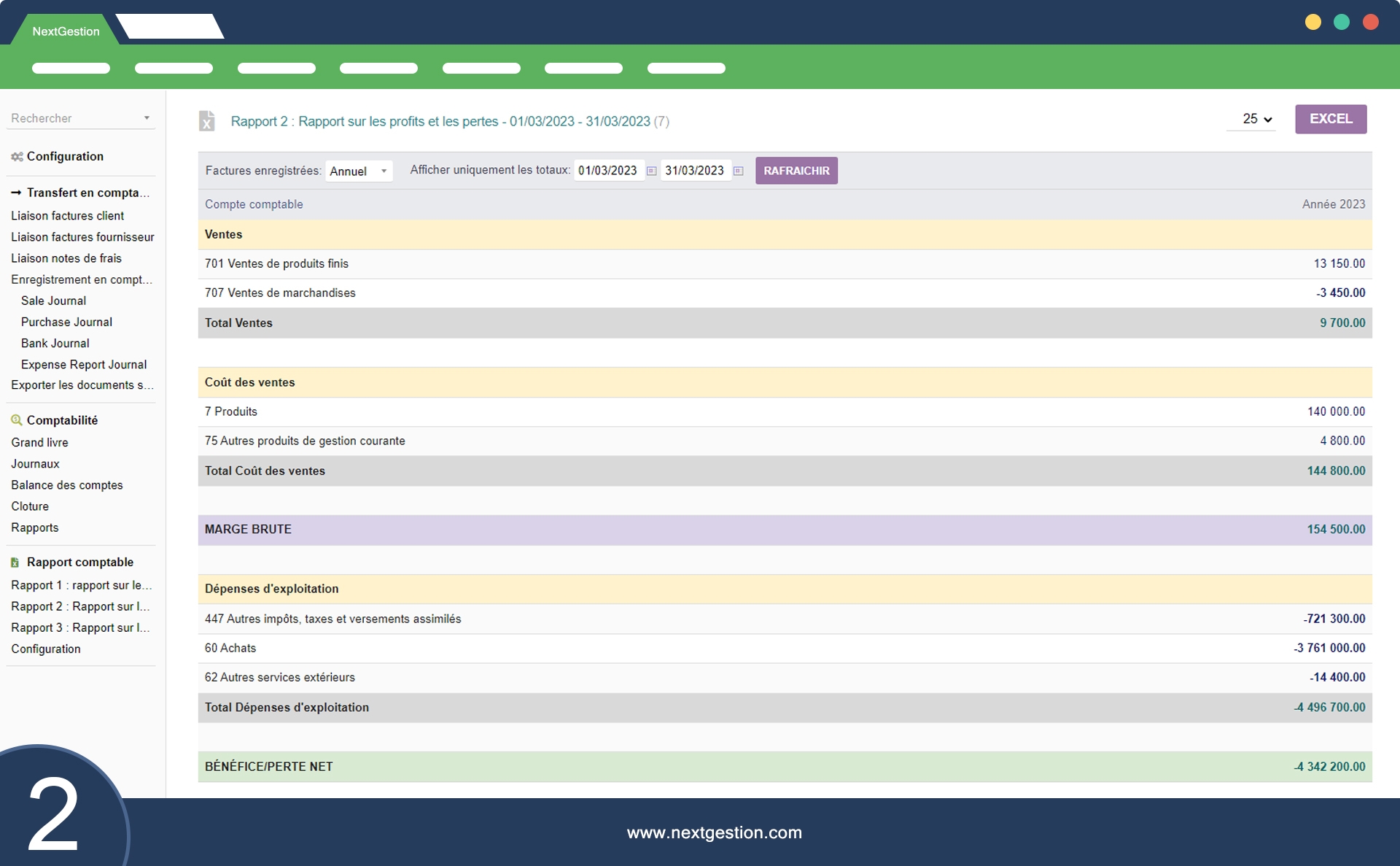Viewport: 1400px width, 866px height.
Task: Open the end date calendar picker icon
Action: (x=738, y=171)
